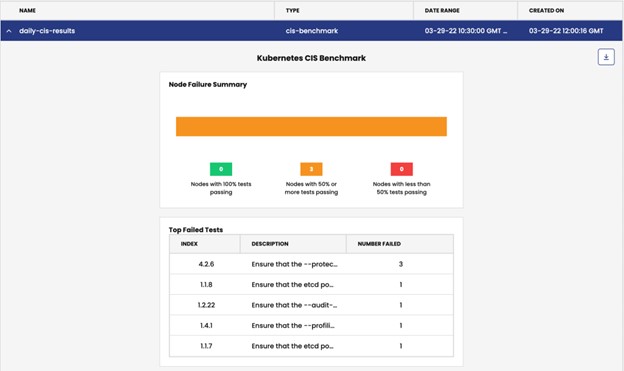The width and height of the screenshot is (624, 371).
Task: Select the daily-cis-results report name
Action: click(x=47, y=31)
